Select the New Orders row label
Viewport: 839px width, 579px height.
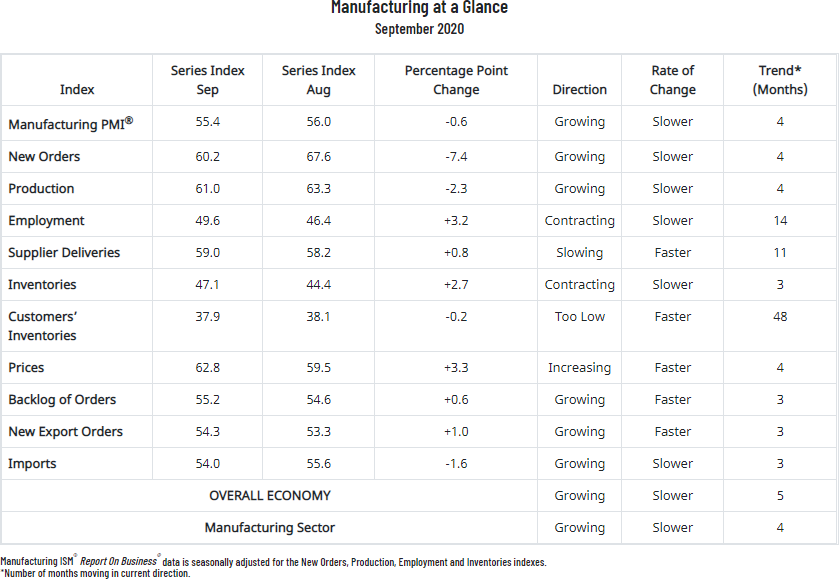(44, 157)
